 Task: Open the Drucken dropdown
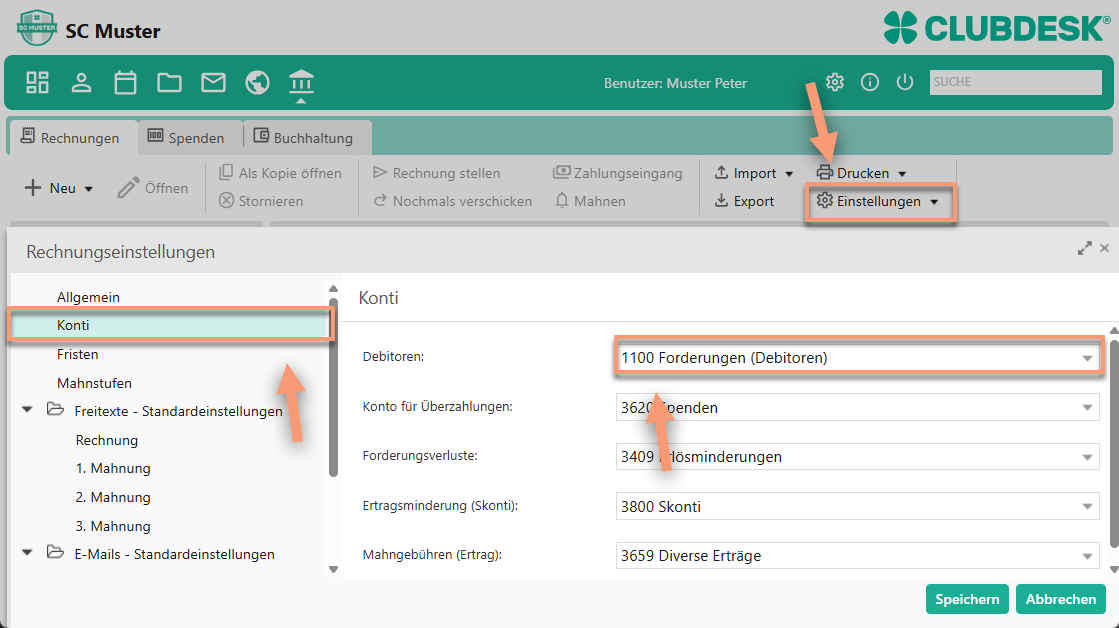[861, 173]
